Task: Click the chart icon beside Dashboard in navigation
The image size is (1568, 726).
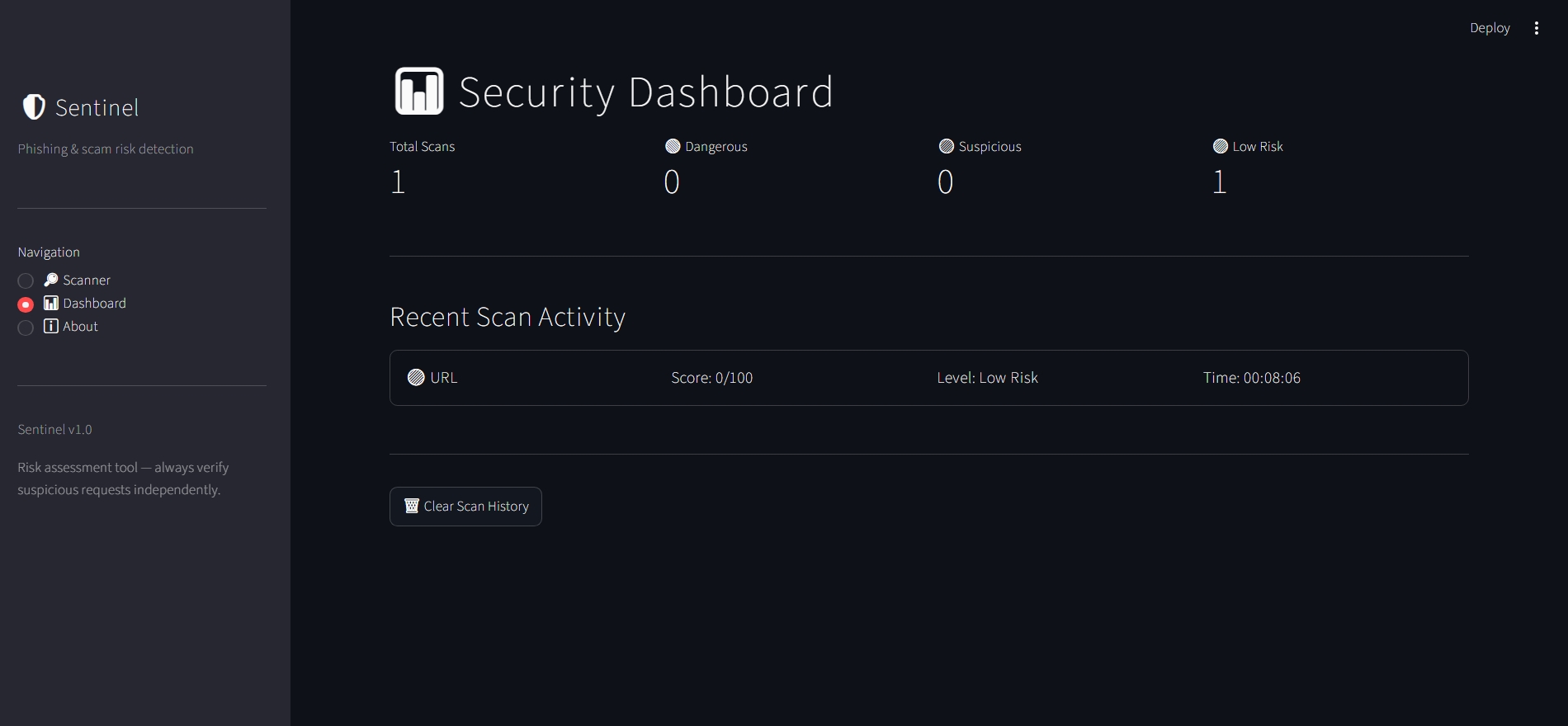Action: (51, 303)
